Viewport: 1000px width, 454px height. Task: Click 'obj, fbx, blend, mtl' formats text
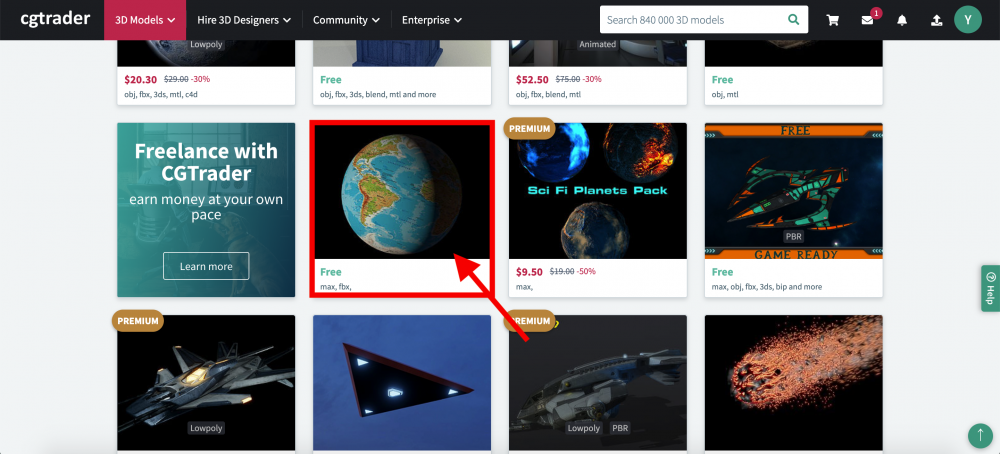[x=548, y=94]
